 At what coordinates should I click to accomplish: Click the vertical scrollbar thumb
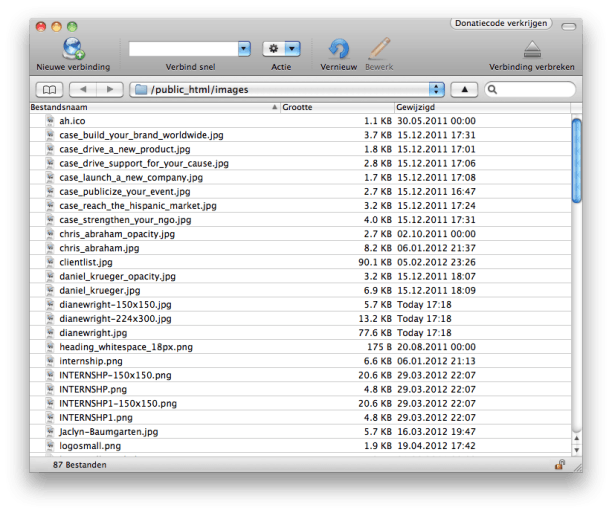(576, 161)
